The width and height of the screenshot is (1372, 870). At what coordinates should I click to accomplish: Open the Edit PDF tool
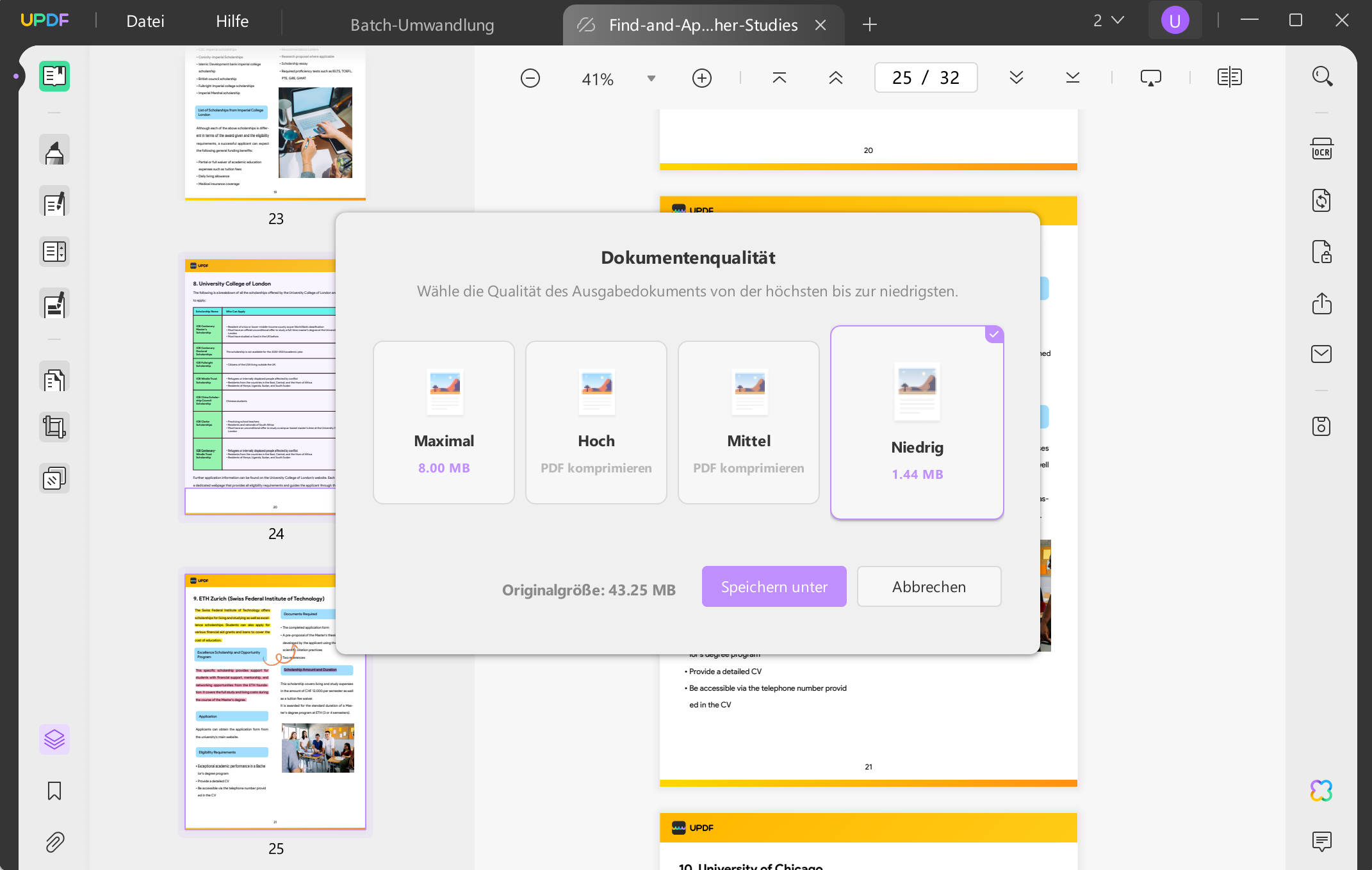(54, 202)
